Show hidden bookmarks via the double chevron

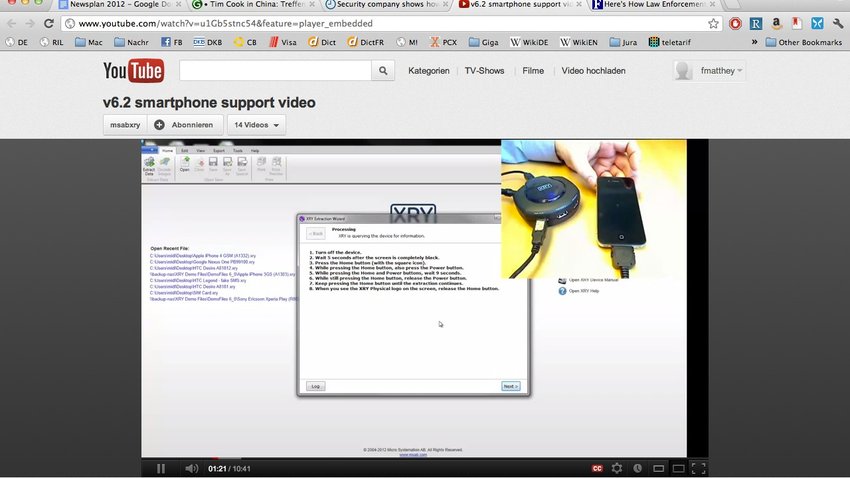(x=754, y=42)
